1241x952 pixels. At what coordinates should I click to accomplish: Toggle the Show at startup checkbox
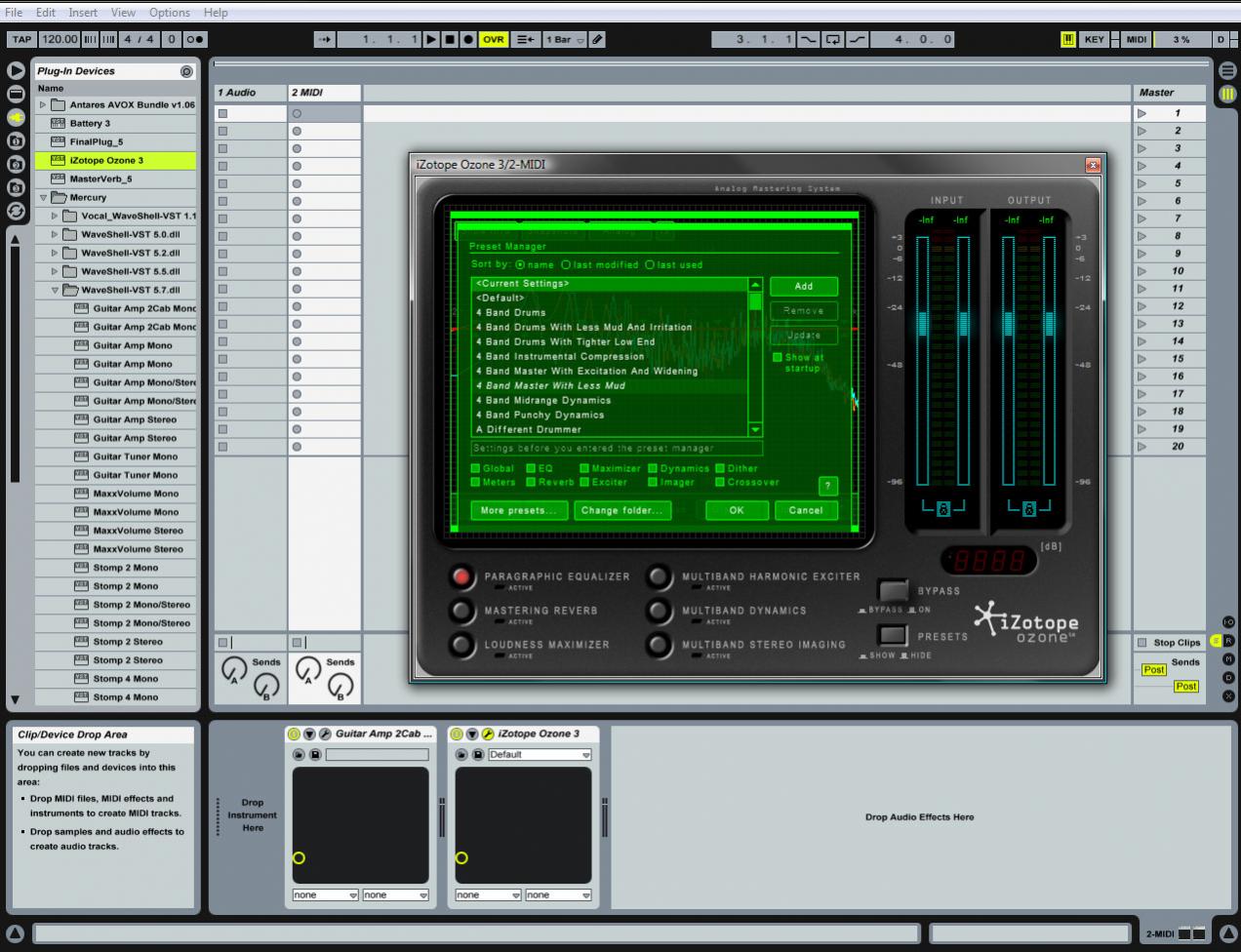pyautogui.click(x=777, y=357)
